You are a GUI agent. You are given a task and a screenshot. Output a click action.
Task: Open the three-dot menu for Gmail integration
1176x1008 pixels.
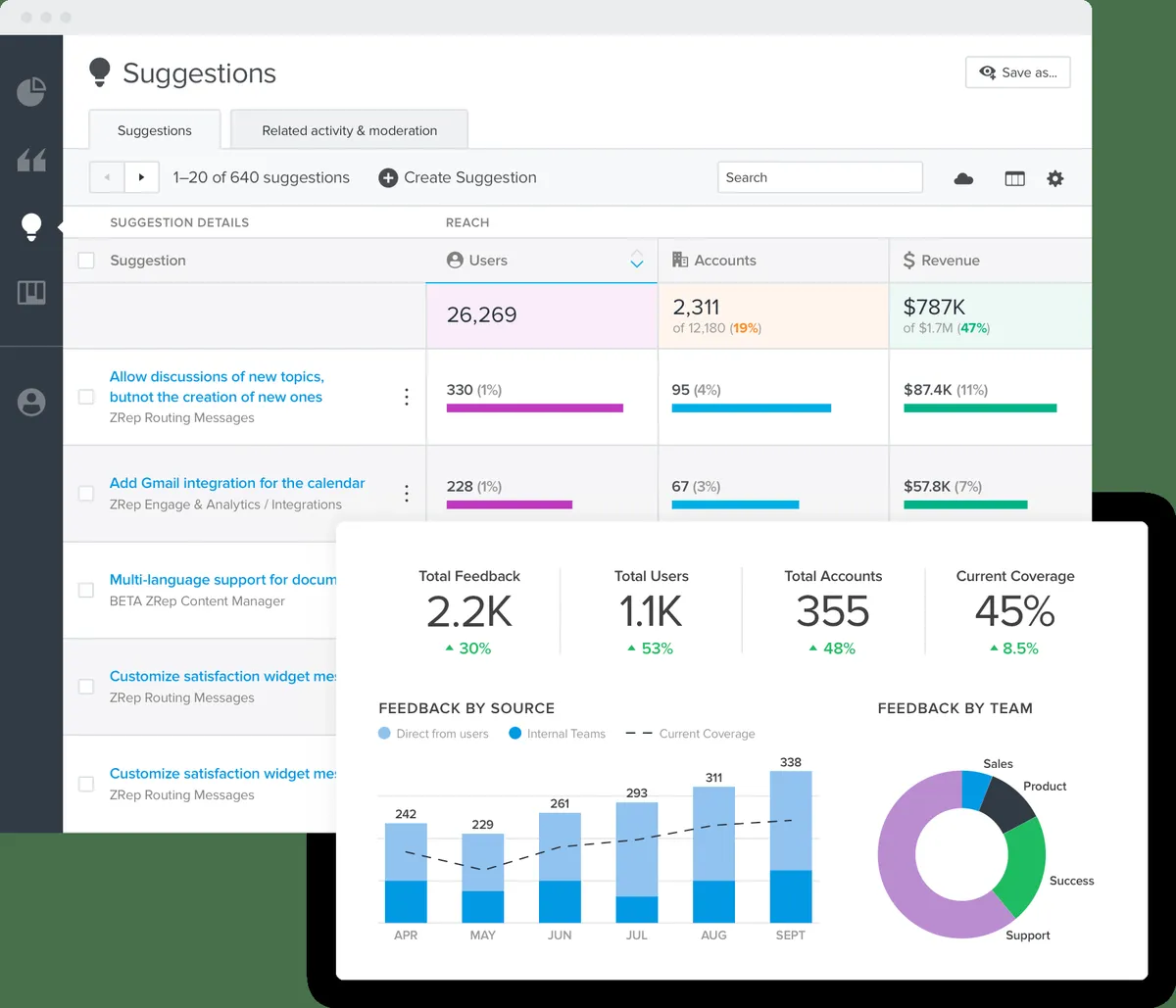pyautogui.click(x=407, y=494)
